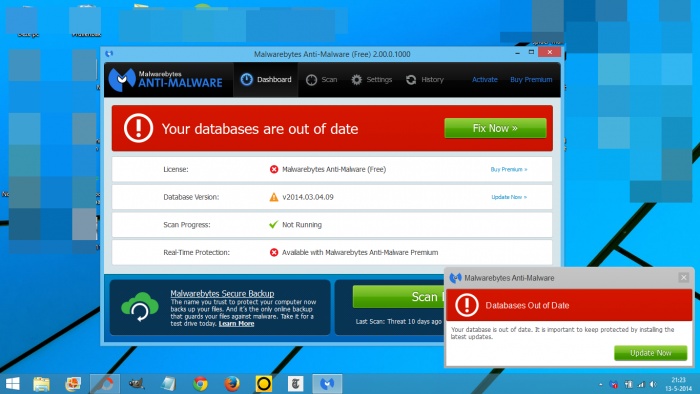Click the Malwarebytes taskbar button
Screen dimensions: 700x394
[x=327, y=384]
